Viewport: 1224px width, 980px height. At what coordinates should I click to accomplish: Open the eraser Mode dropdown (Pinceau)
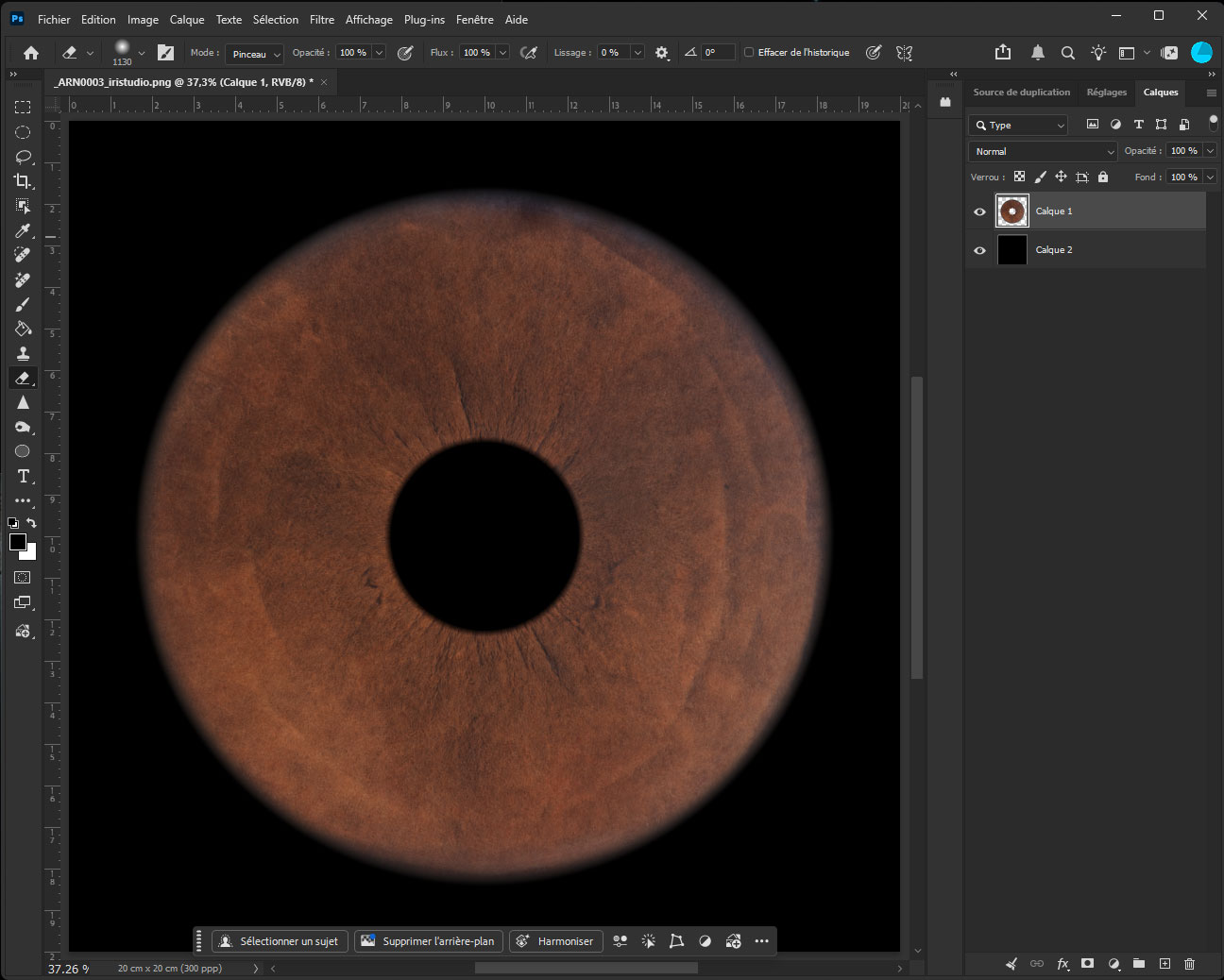(x=254, y=54)
